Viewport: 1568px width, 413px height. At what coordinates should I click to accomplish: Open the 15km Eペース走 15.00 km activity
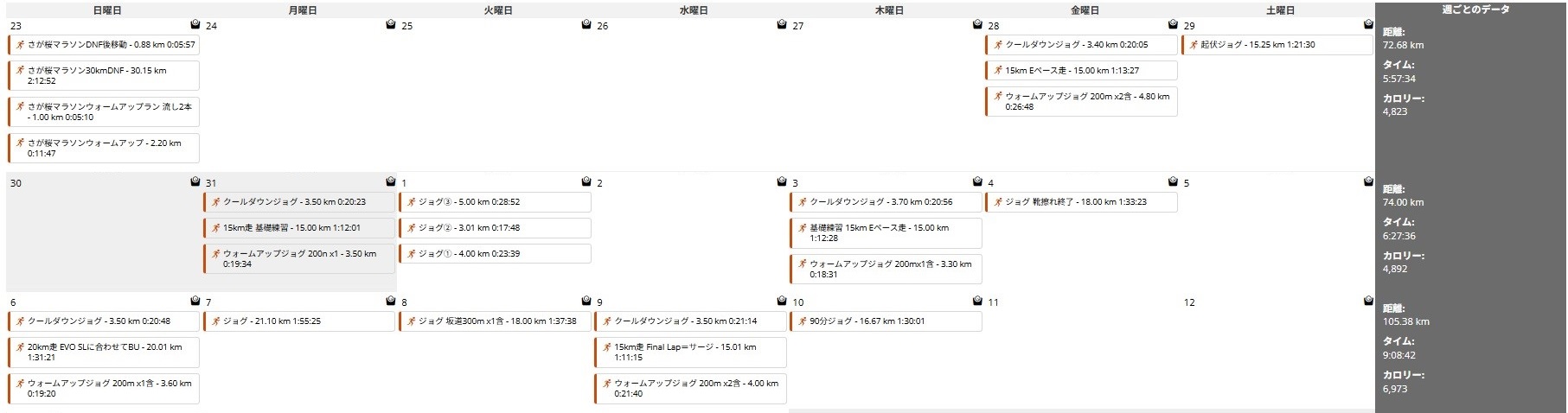1081,70
